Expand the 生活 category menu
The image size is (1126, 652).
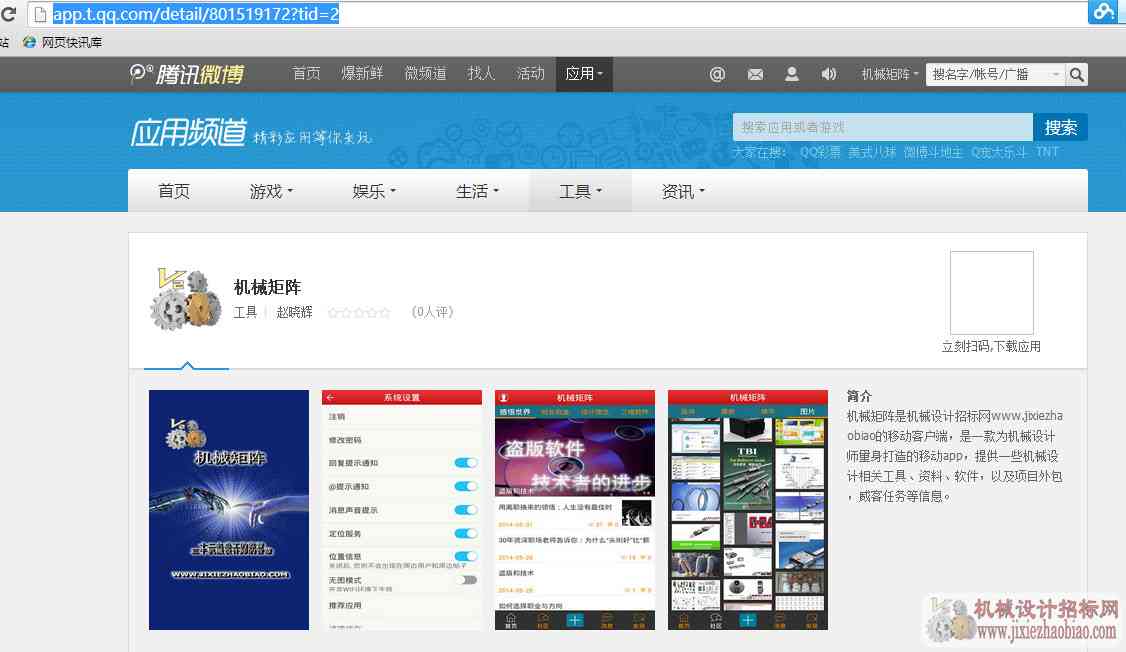pos(477,191)
